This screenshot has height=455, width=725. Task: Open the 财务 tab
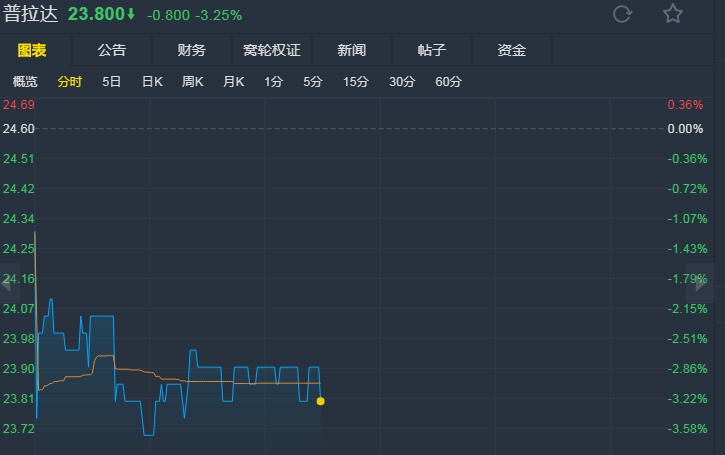coord(191,50)
